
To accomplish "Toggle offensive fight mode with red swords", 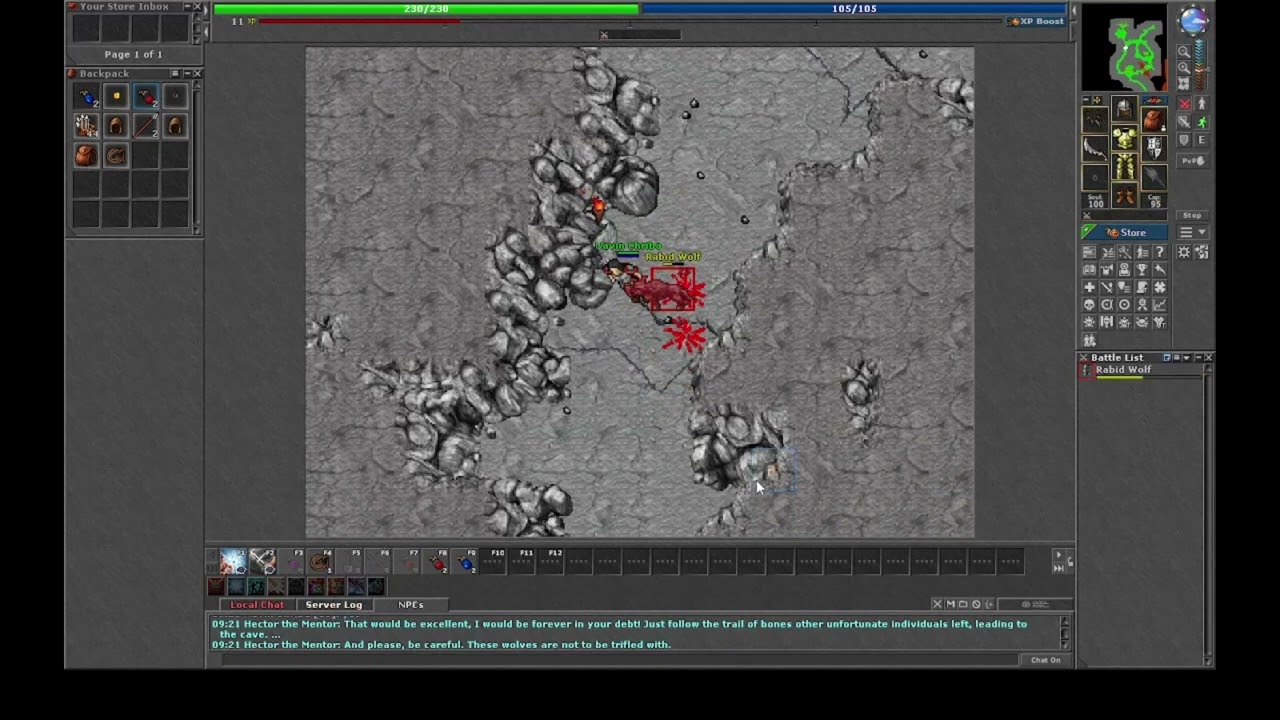I will tap(1184, 103).
